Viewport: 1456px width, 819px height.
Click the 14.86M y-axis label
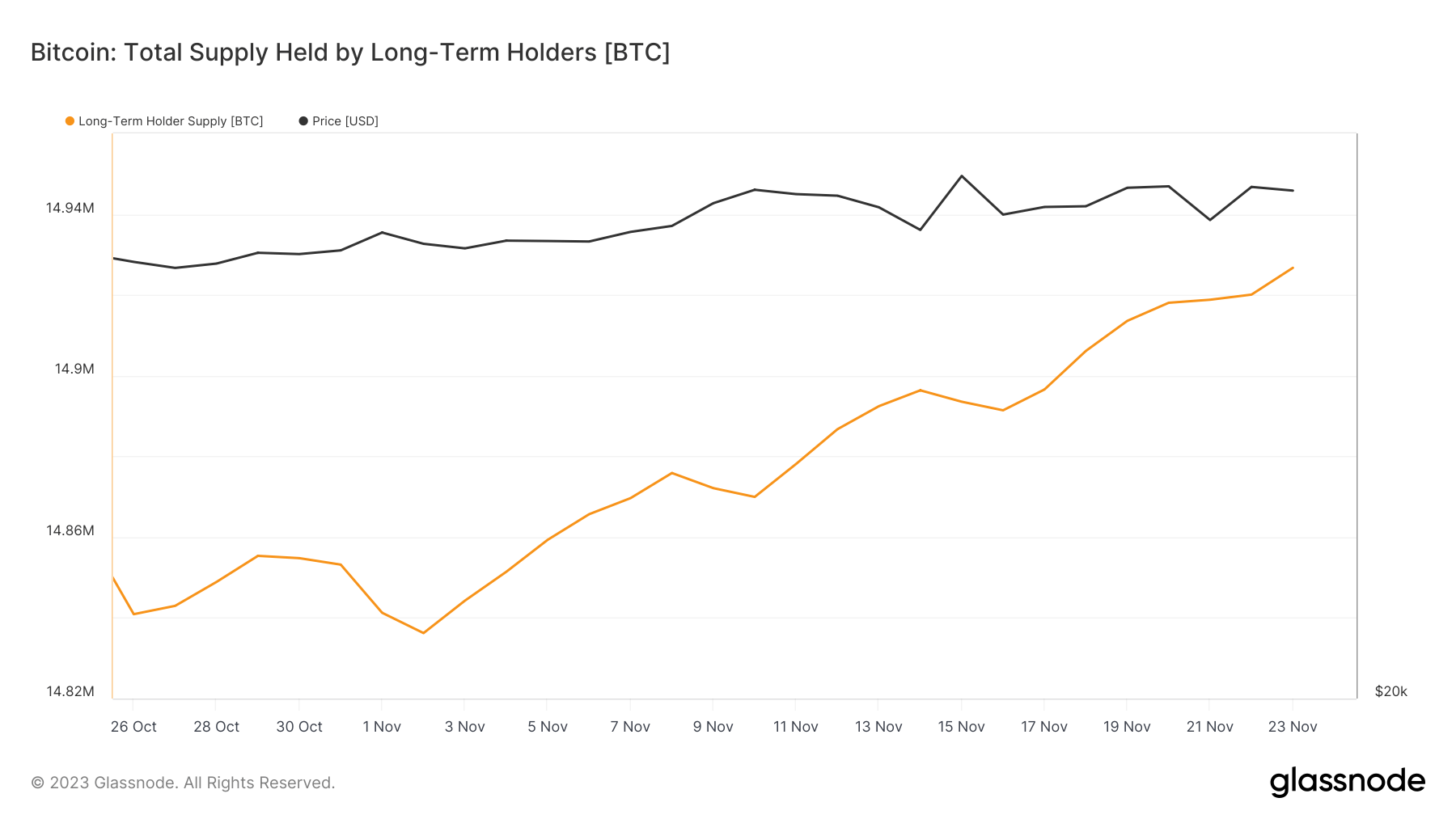[x=70, y=531]
